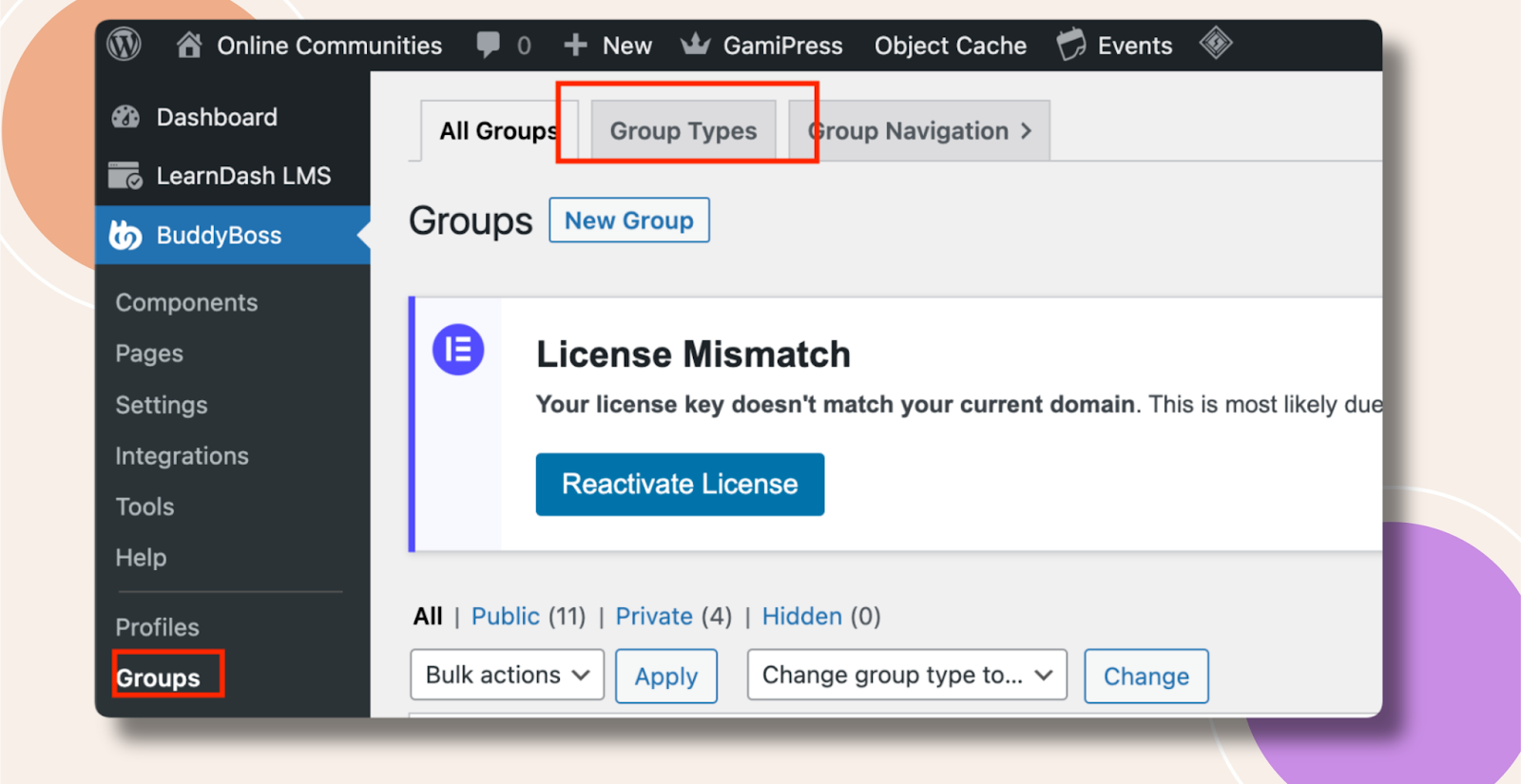Open Dashboard in the sidebar
Screen dimensions: 1521x784
click(x=217, y=117)
